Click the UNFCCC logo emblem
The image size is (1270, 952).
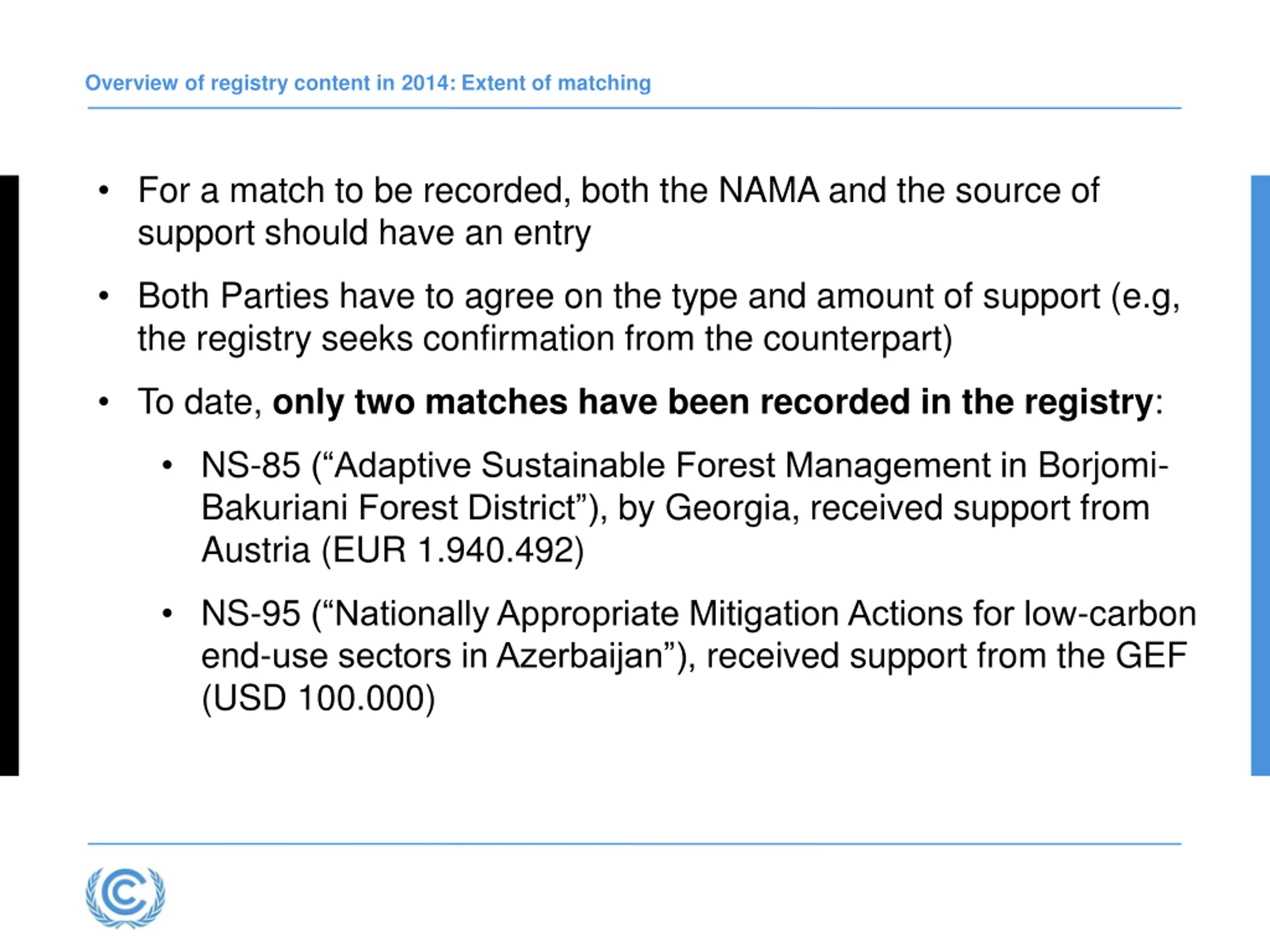coord(125,898)
